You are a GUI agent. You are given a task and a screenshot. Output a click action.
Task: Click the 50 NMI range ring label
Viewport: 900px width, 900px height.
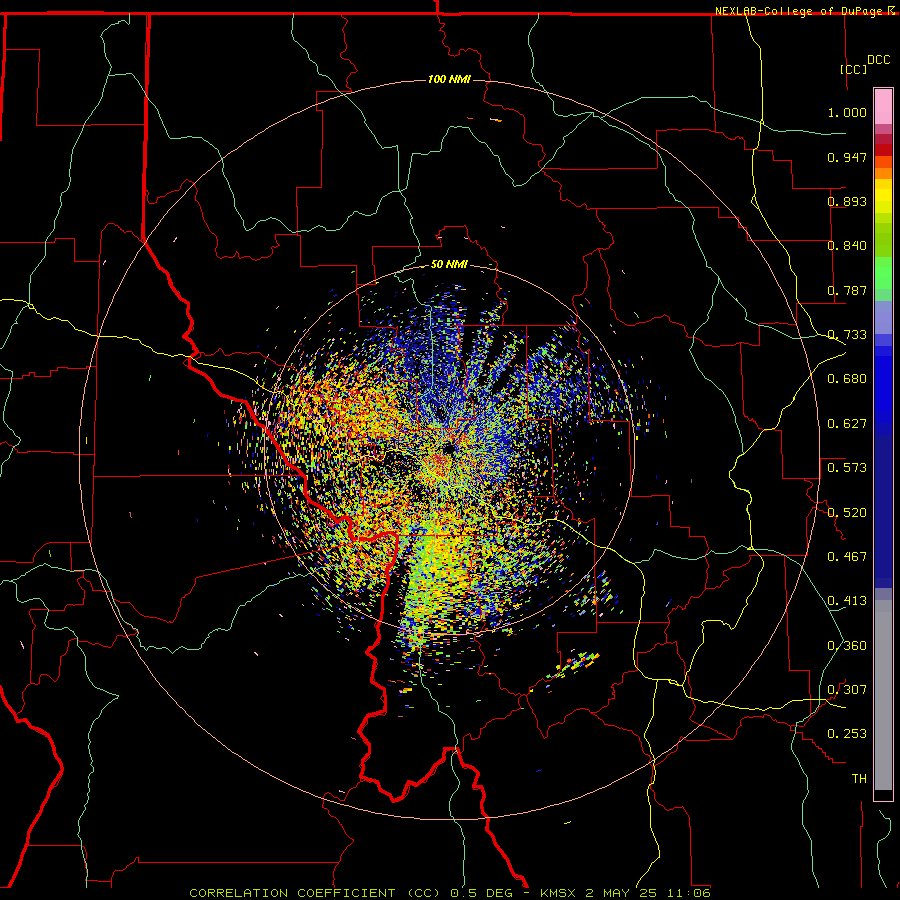click(x=449, y=264)
